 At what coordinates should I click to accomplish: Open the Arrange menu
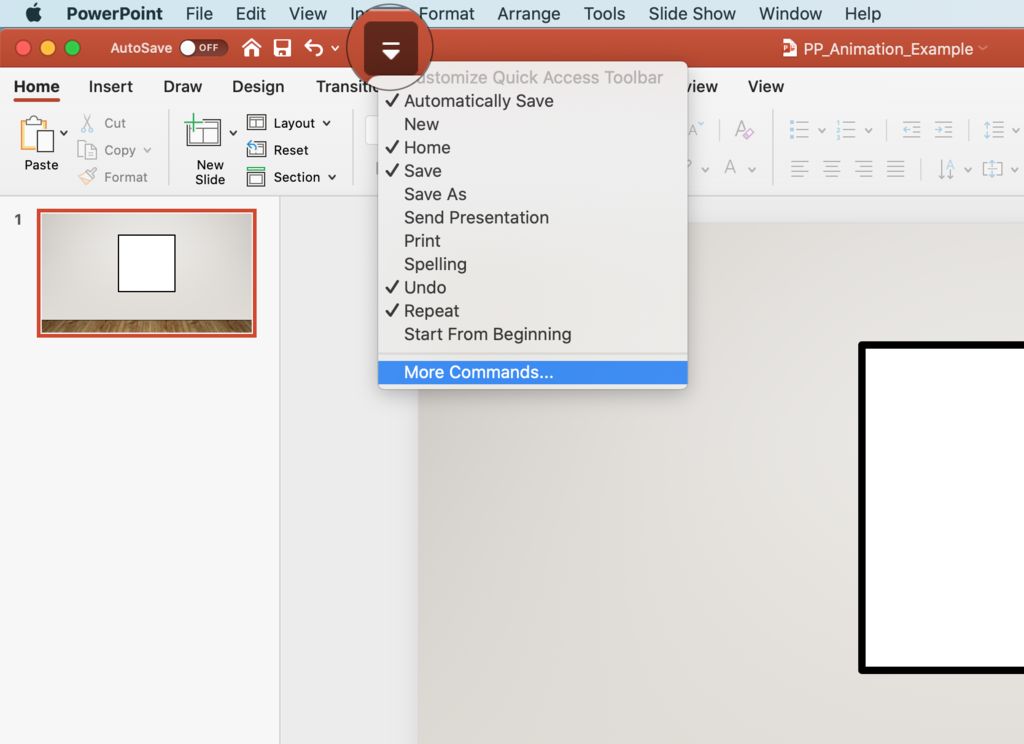[x=529, y=14]
